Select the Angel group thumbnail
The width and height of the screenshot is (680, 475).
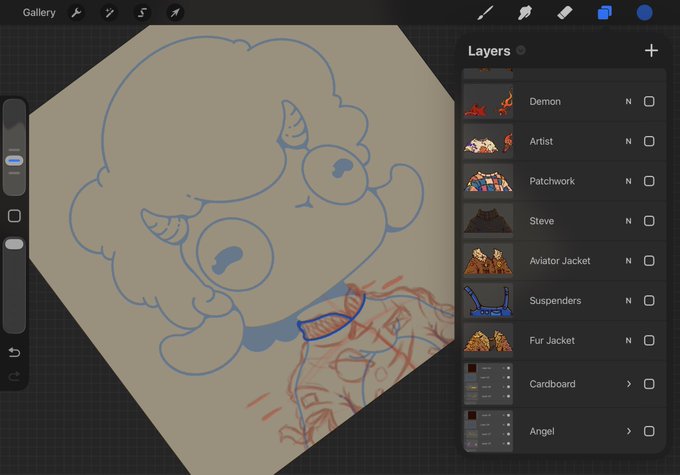488,431
